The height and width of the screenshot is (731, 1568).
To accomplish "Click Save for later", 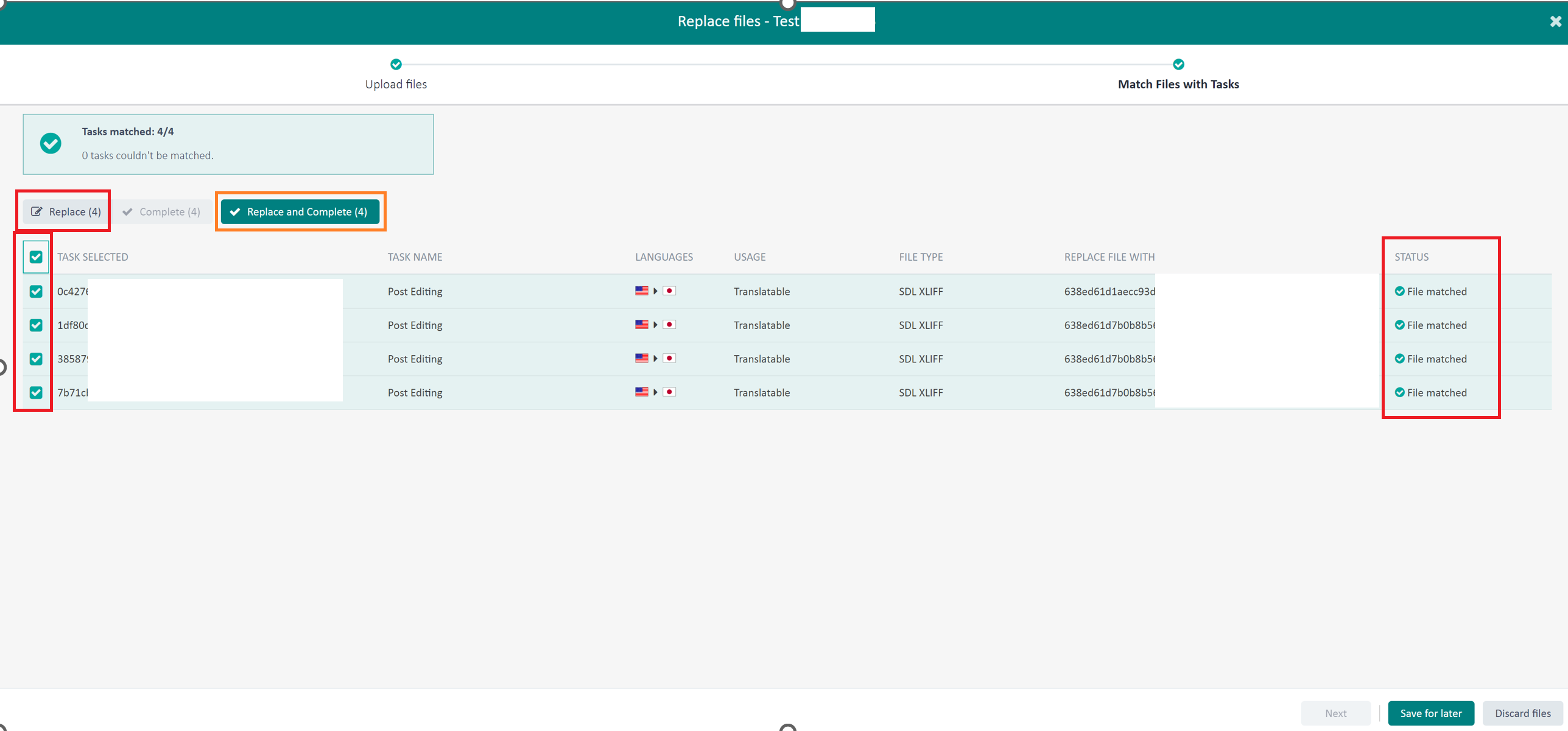I will coord(1430,713).
